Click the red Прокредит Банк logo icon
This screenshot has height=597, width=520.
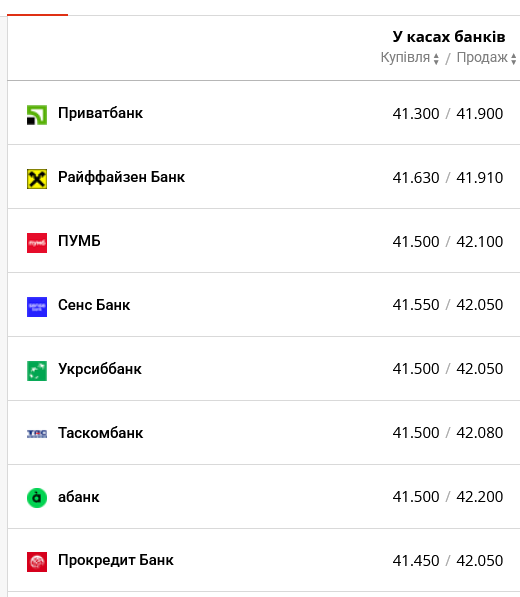pos(37,562)
